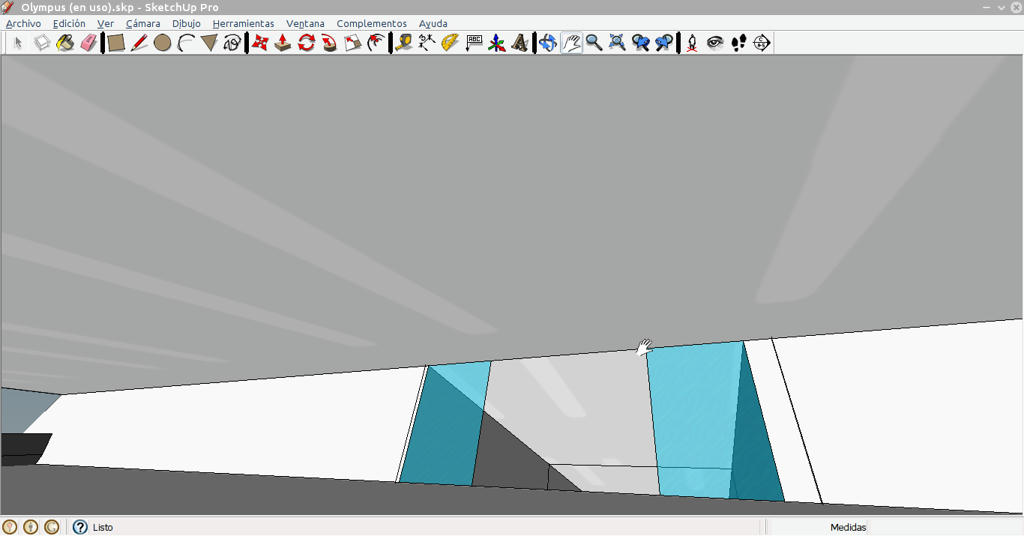Select the Tape Measure tool
This screenshot has width=1024, height=536.
point(404,43)
